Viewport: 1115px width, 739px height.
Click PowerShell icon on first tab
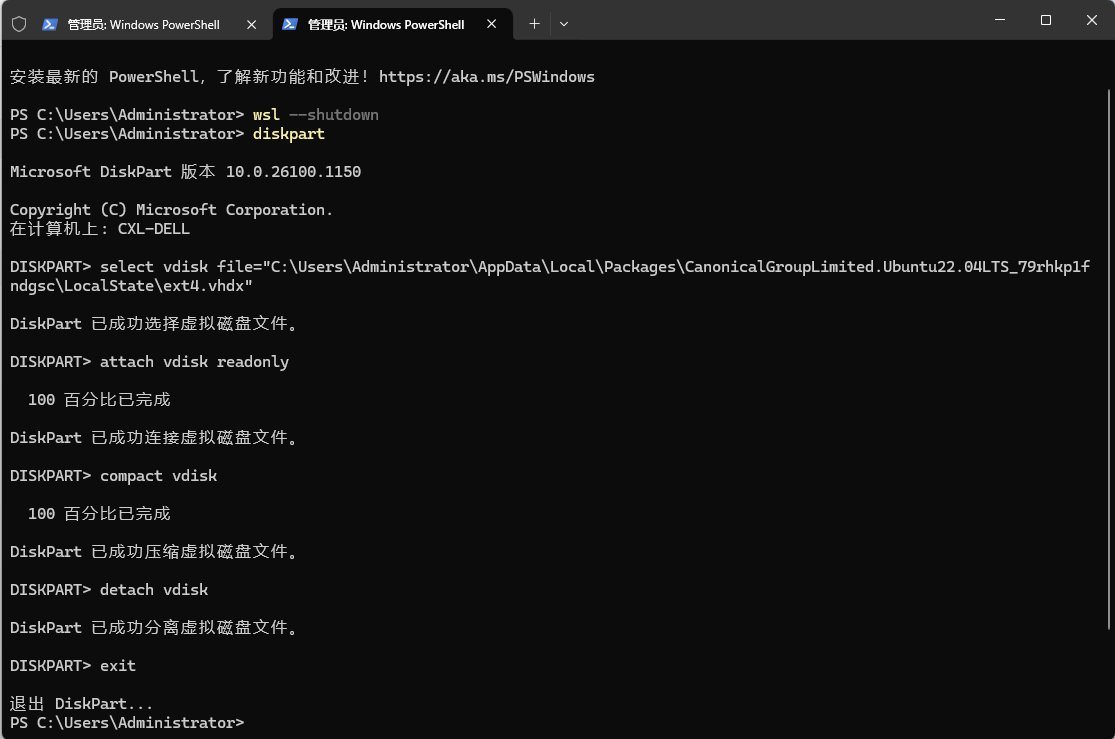[x=50, y=24]
